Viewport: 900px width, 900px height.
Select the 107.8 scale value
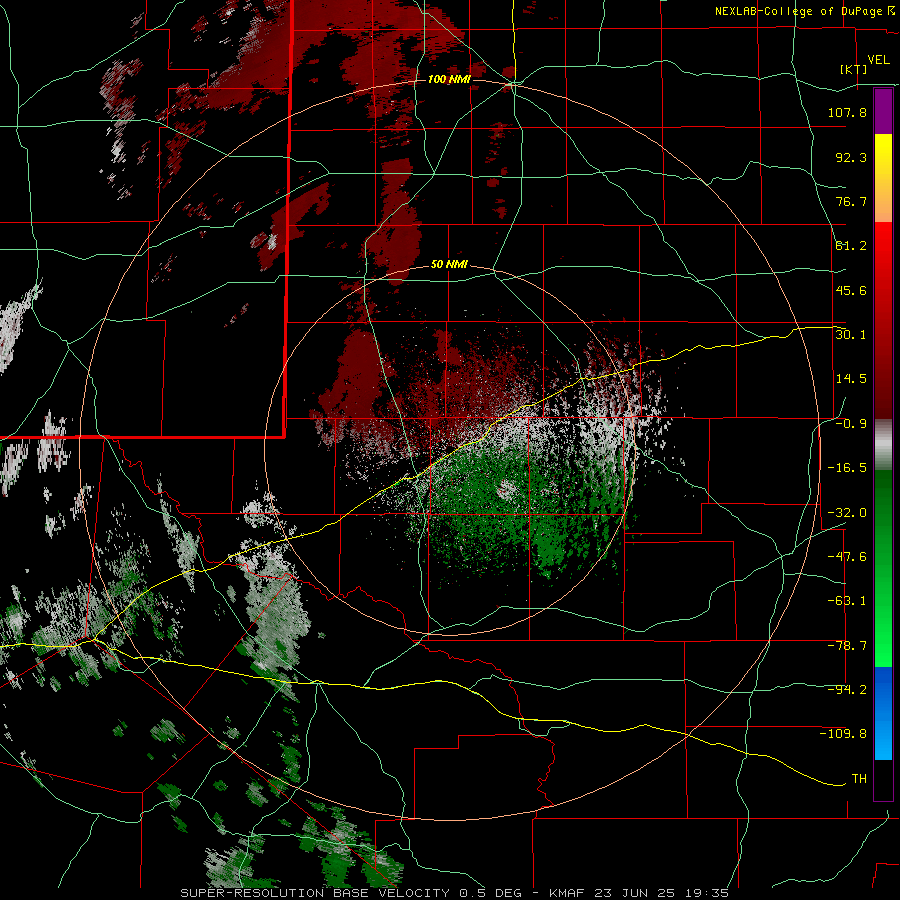click(847, 112)
